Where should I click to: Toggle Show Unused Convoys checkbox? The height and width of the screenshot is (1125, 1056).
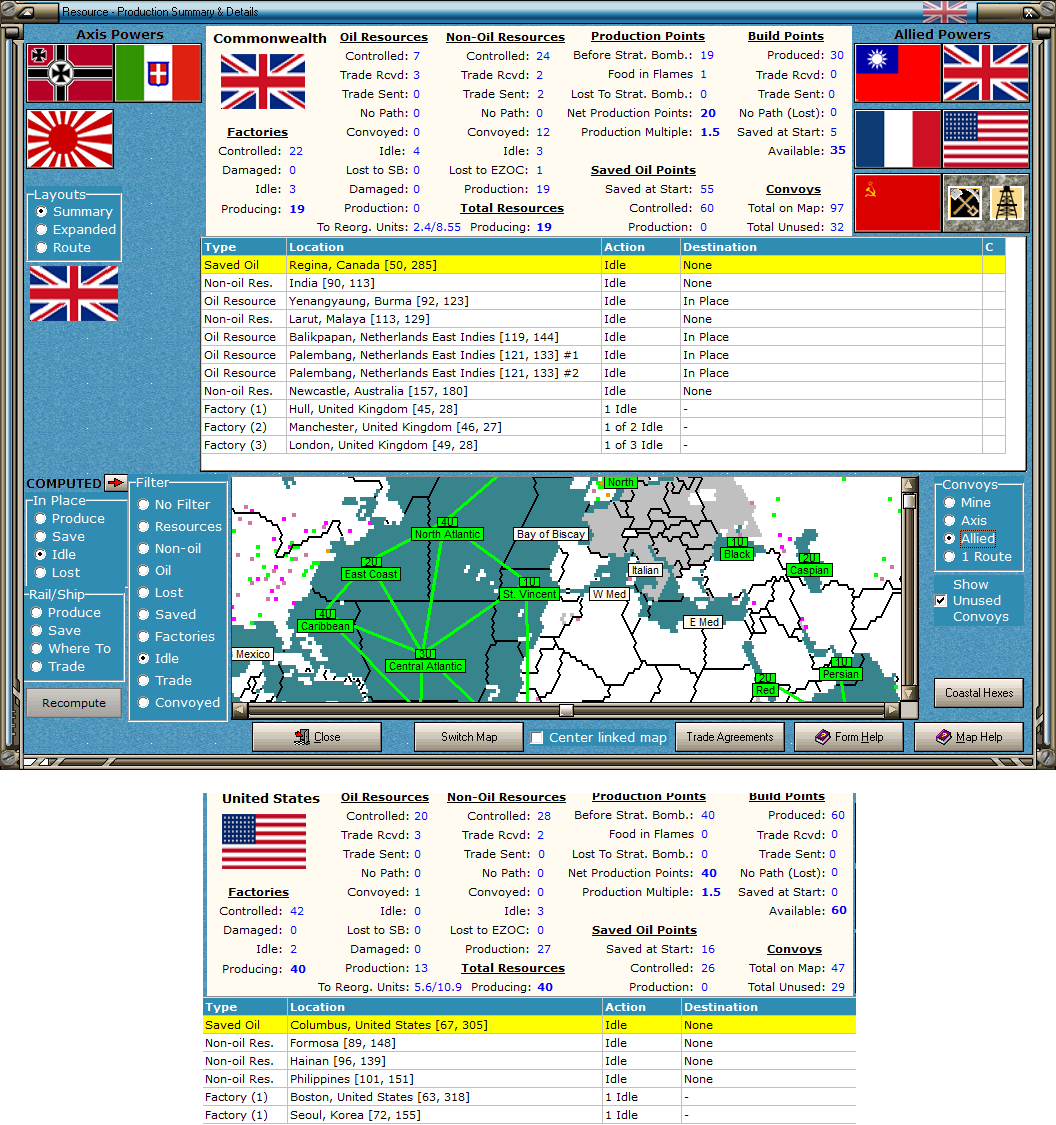click(940, 601)
